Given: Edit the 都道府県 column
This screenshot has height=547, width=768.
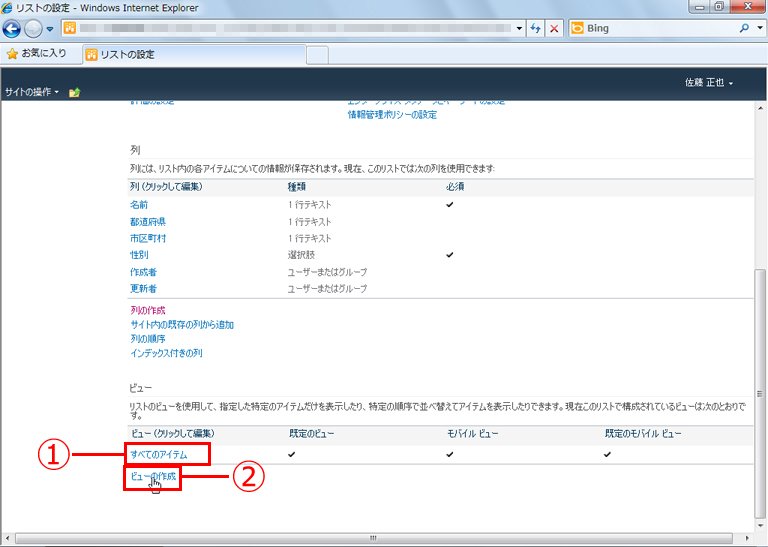Looking at the screenshot, I should (x=148, y=222).
